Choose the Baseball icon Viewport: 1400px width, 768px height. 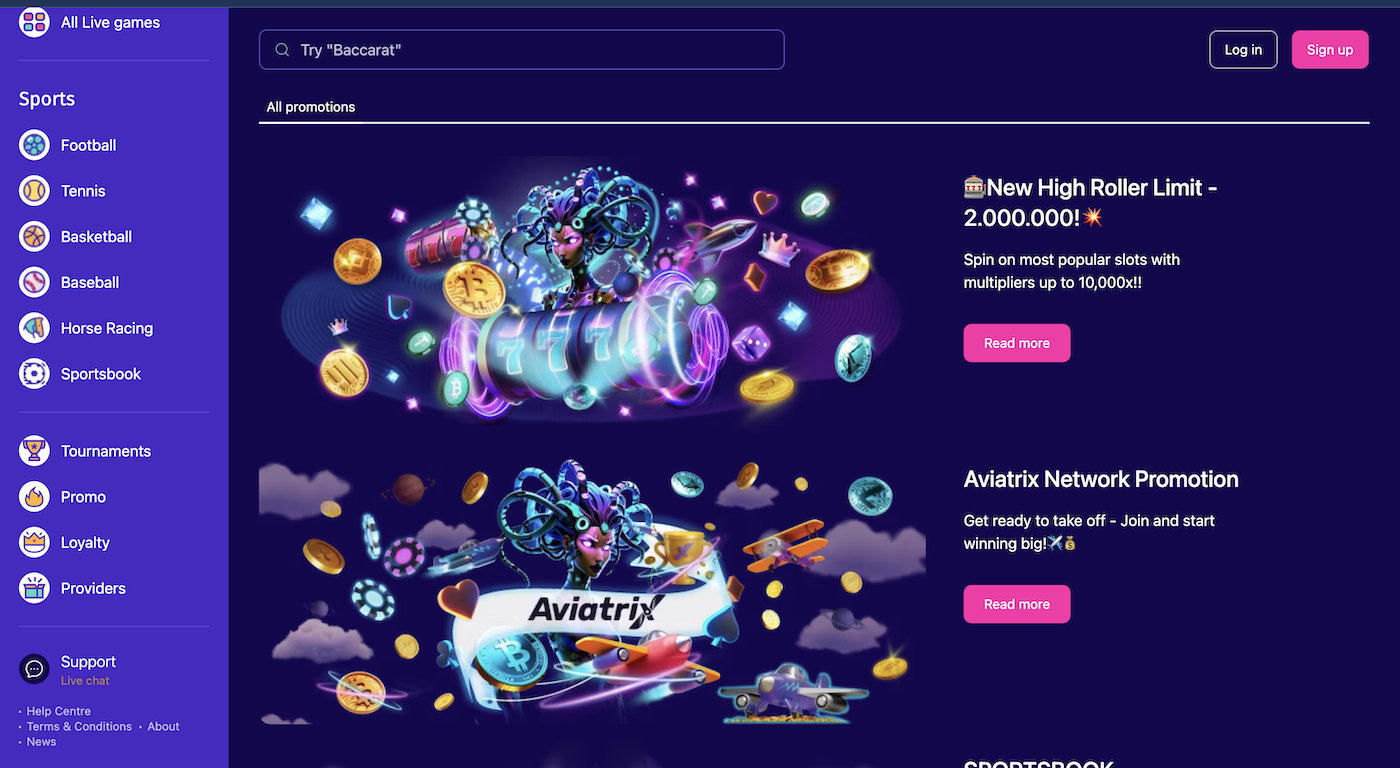[x=34, y=282]
